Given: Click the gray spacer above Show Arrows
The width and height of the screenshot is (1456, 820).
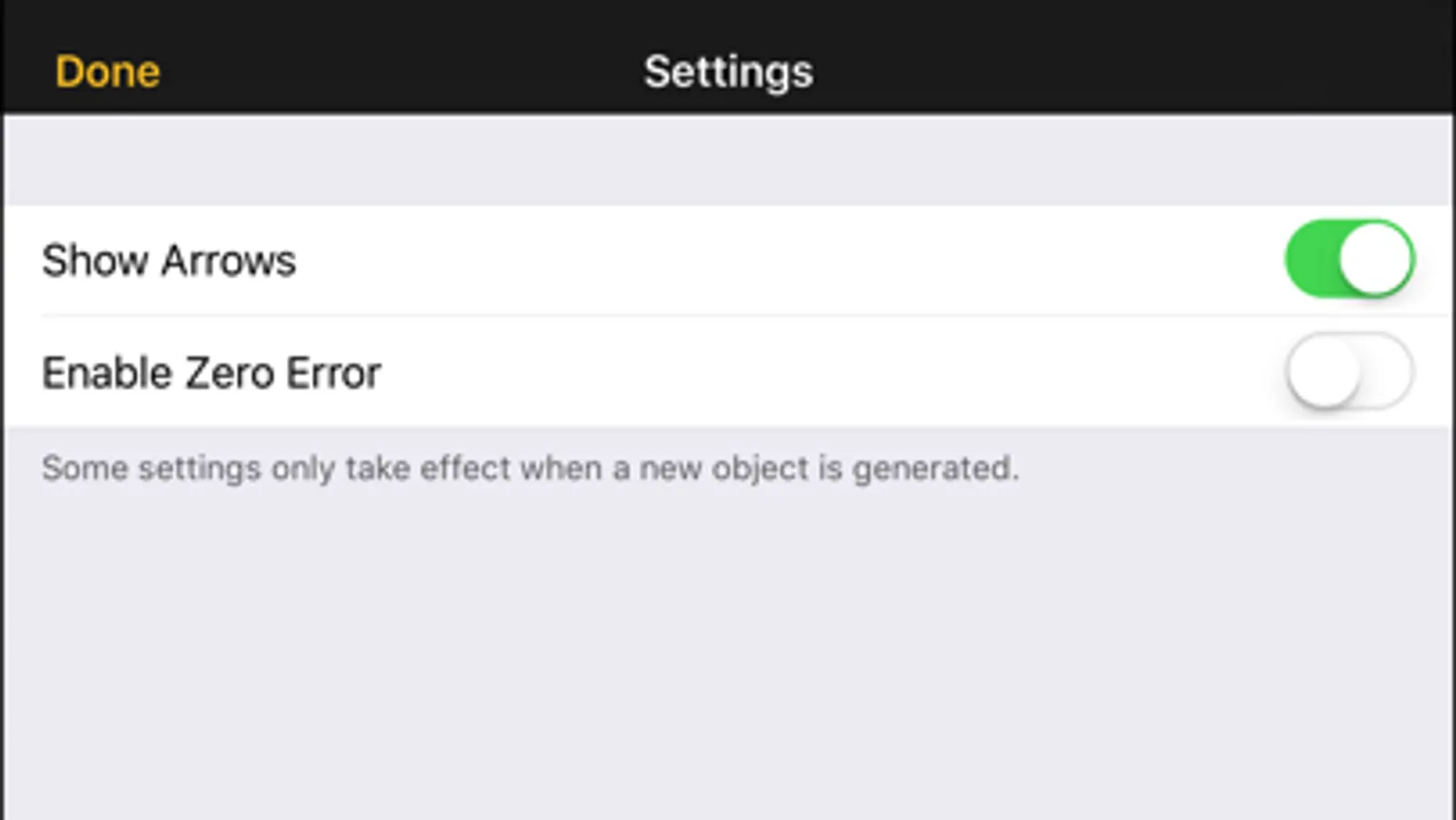Looking at the screenshot, I should tap(728, 160).
